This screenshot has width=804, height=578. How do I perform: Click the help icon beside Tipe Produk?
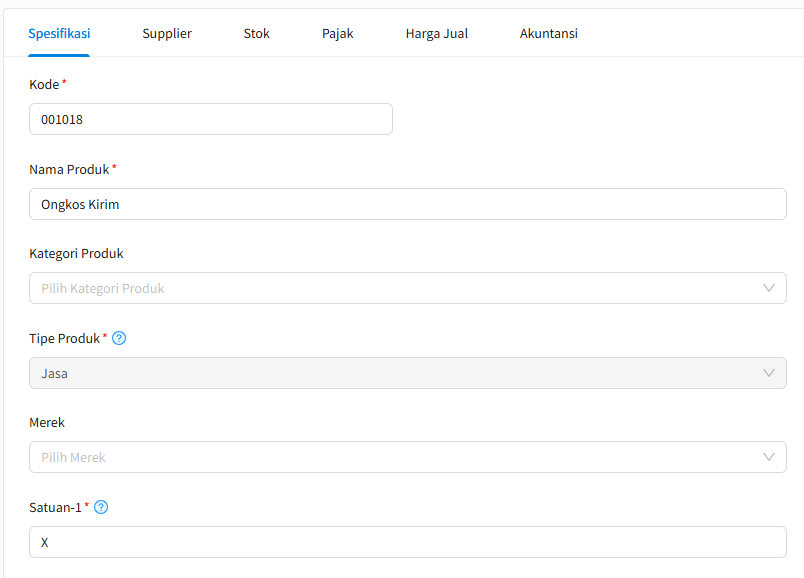pos(119,338)
